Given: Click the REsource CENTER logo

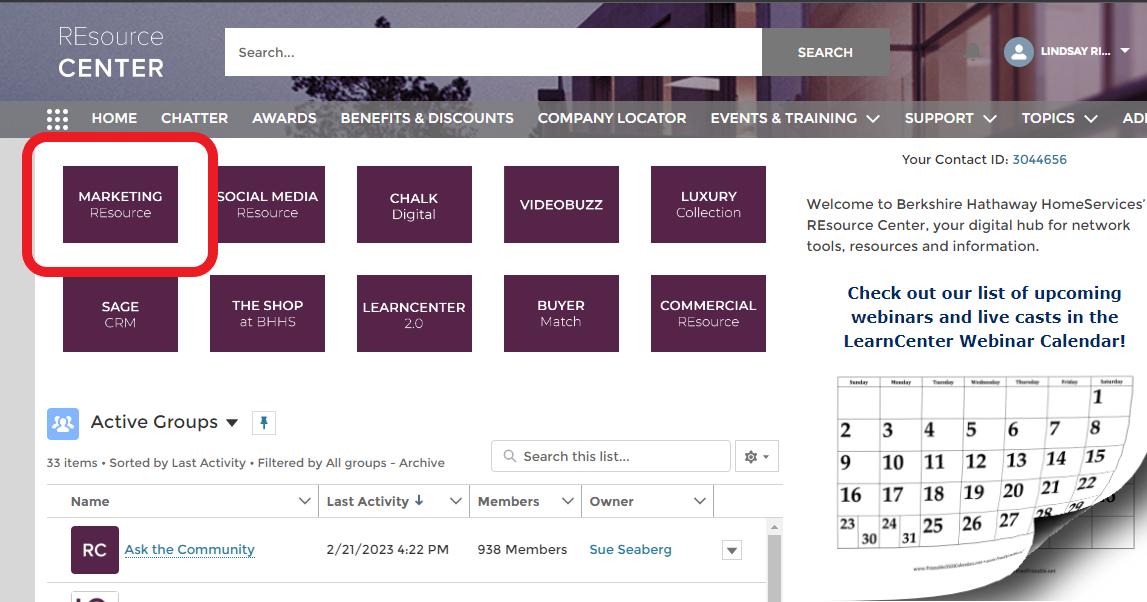Looking at the screenshot, I should pyautogui.click(x=111, y=52).
